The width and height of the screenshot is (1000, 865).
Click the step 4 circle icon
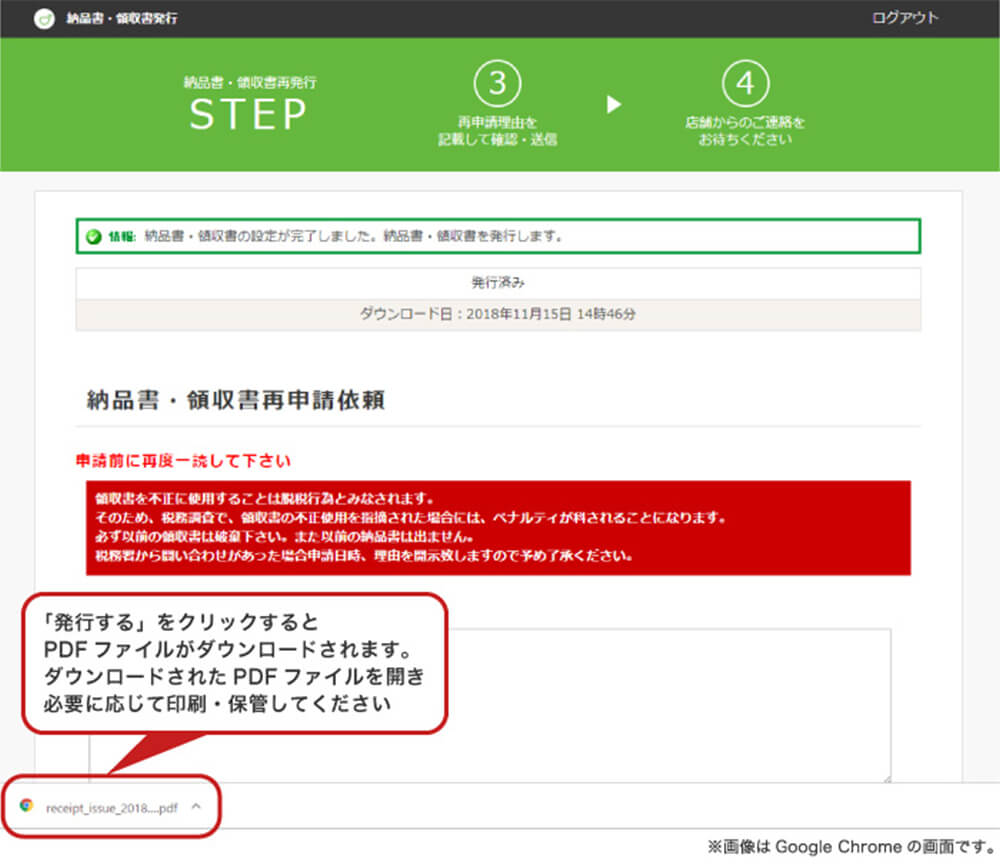click(746, 84)
